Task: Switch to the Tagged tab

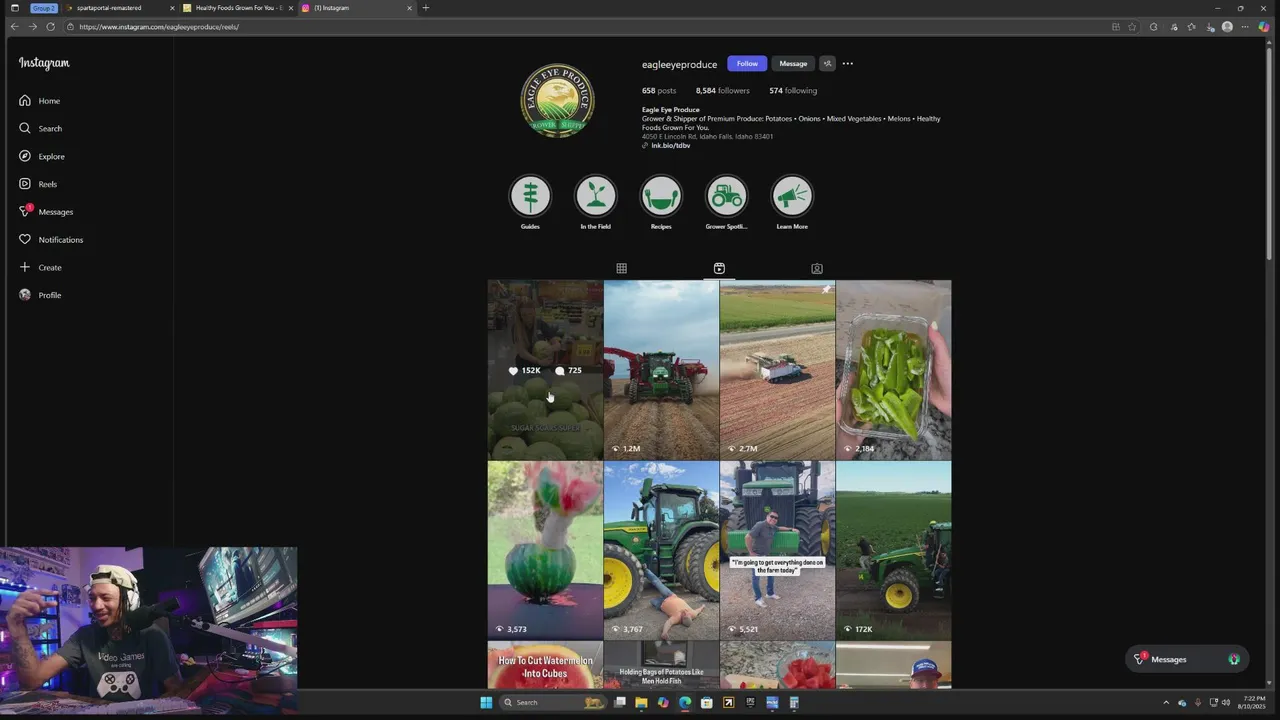Action: (x=817, y=268)
